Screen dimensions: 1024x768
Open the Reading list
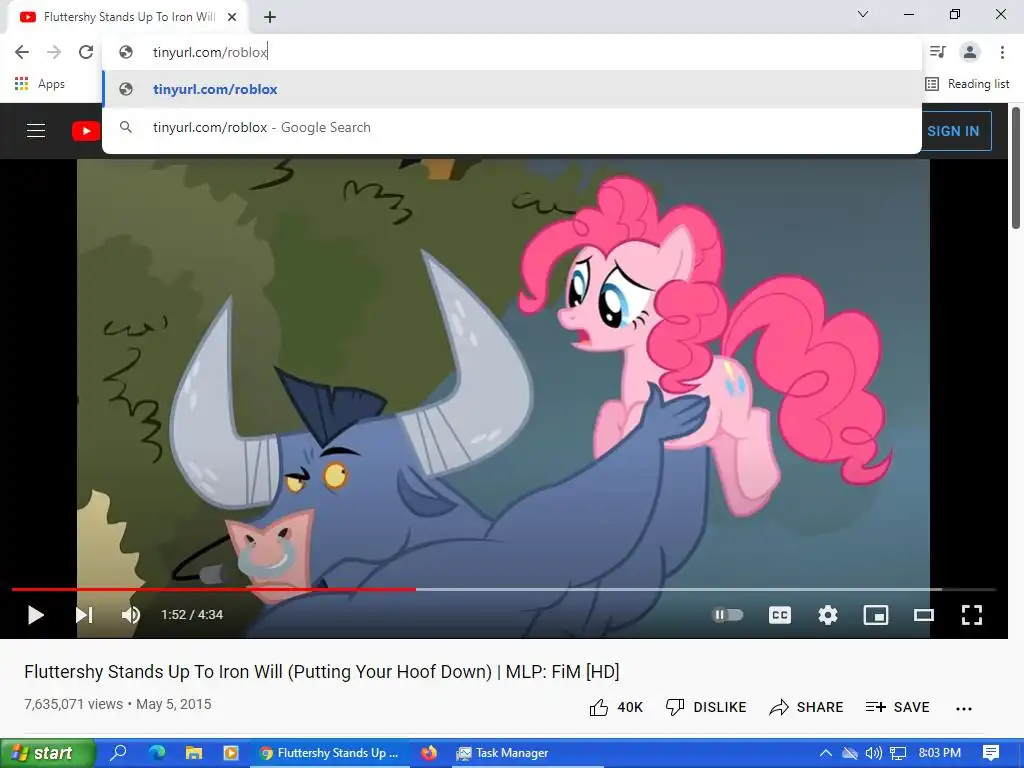click(967, 84)
